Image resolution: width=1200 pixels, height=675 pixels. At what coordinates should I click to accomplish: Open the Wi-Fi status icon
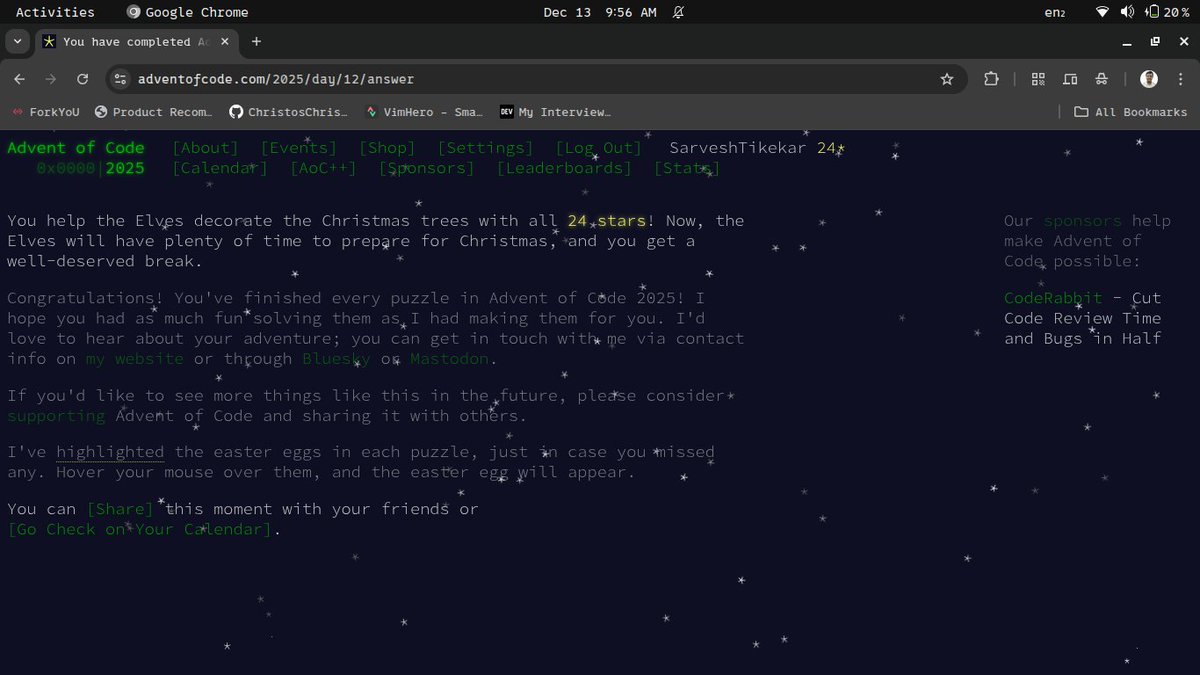point(1103,12)
